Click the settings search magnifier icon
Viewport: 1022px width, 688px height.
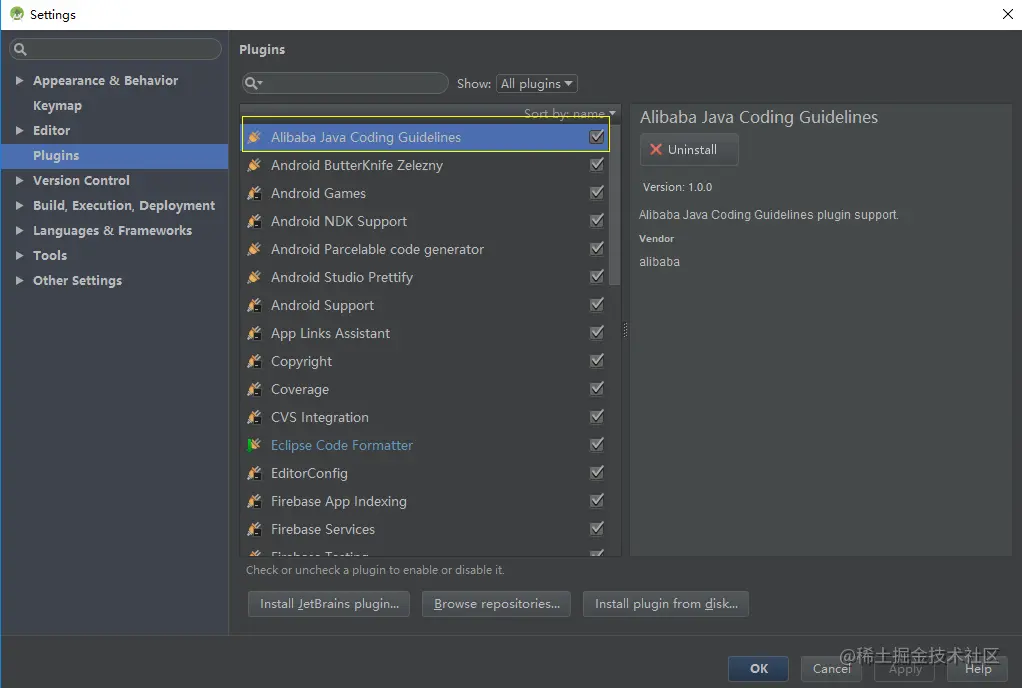click(20, 49)
